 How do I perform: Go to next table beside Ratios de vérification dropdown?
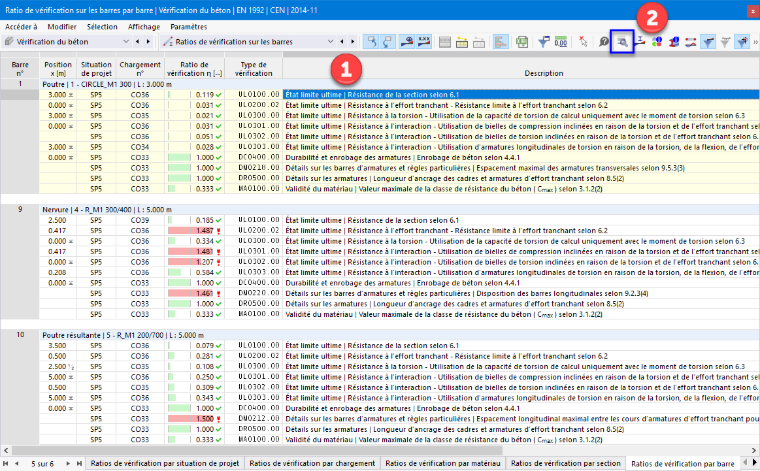(x=353, y=42)
